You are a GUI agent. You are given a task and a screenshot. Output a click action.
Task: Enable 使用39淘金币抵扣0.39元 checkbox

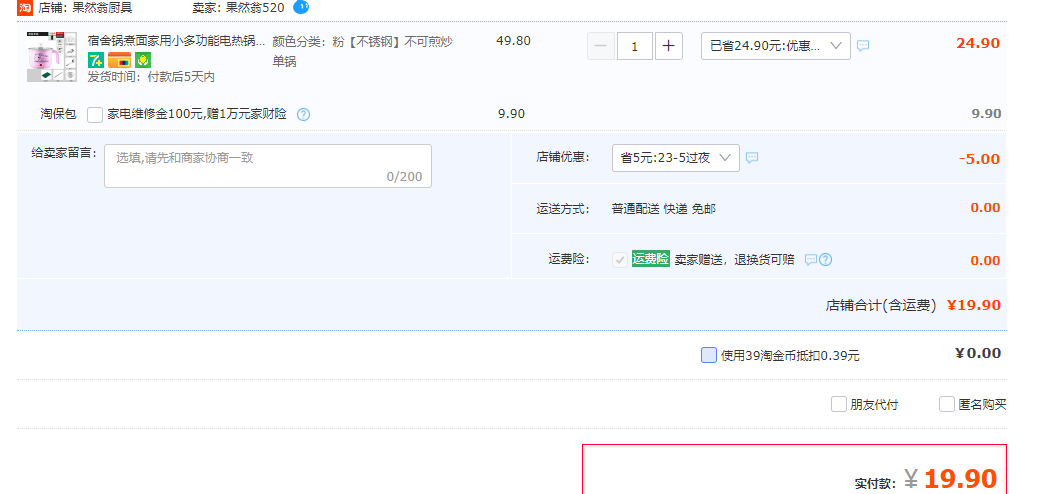[x=709, y=355]
